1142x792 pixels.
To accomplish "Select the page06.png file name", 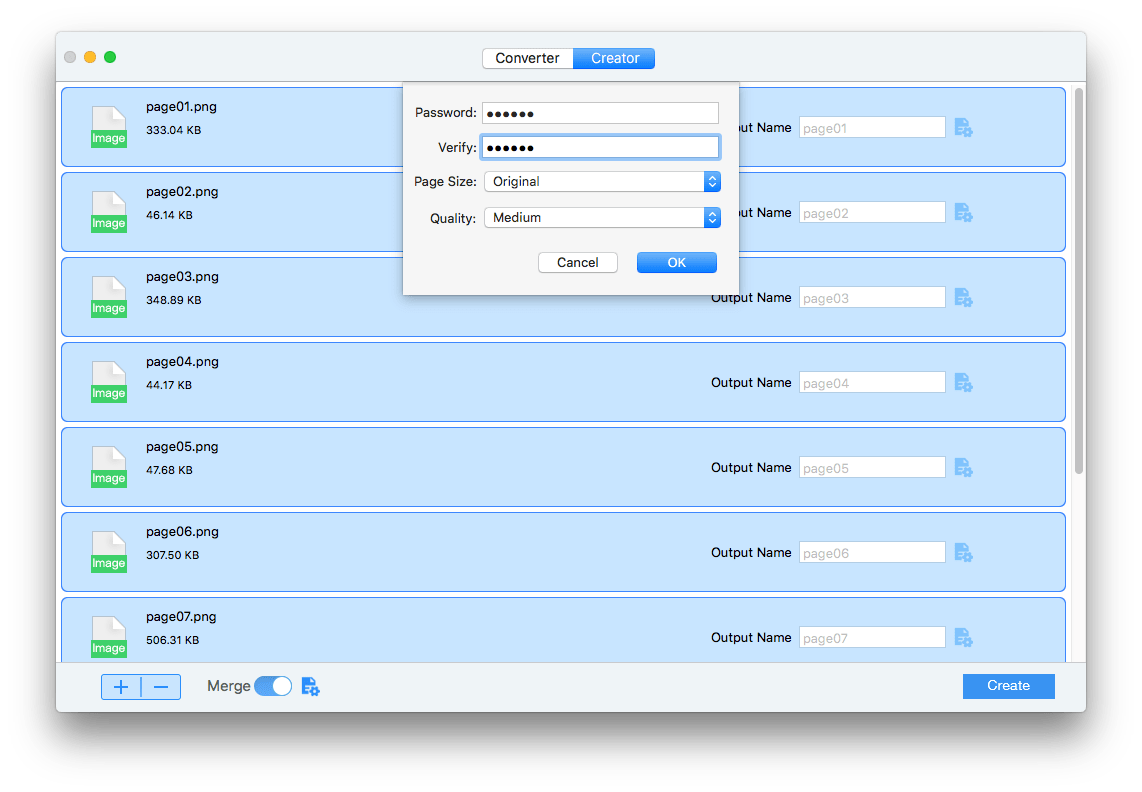I will click(x=182, y=532).
